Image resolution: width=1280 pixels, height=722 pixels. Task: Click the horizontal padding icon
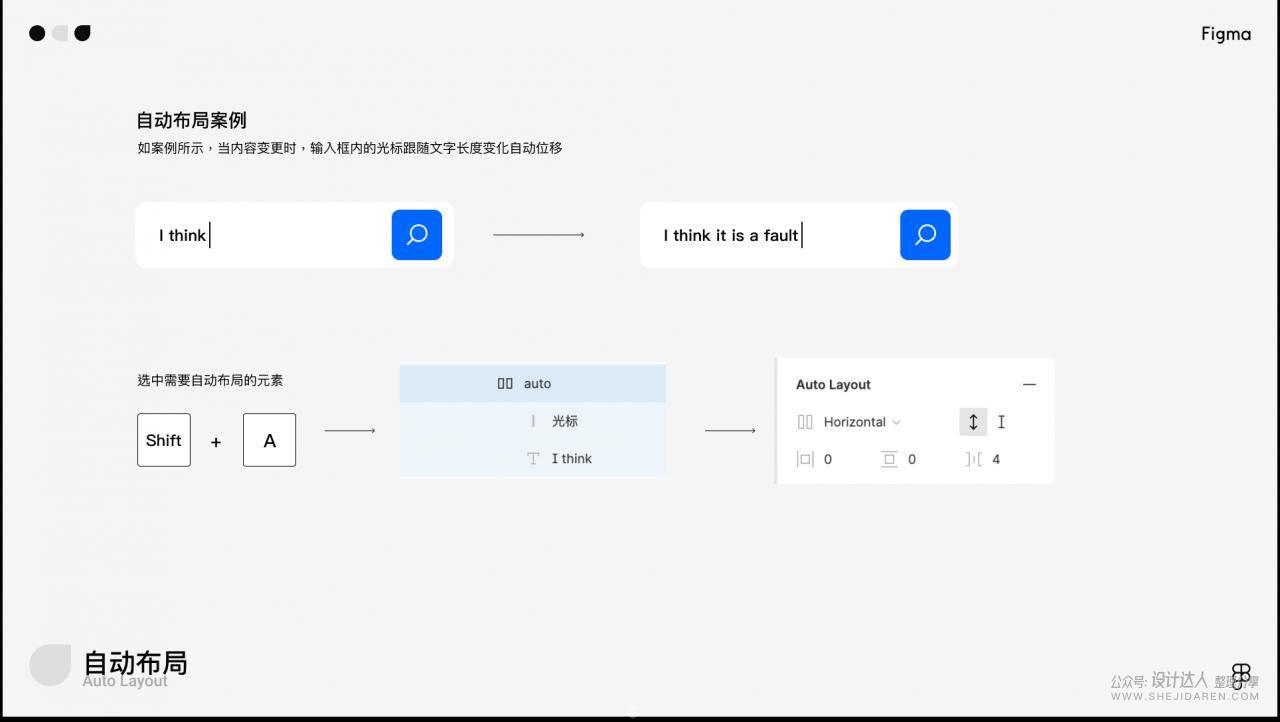(805, 459)
